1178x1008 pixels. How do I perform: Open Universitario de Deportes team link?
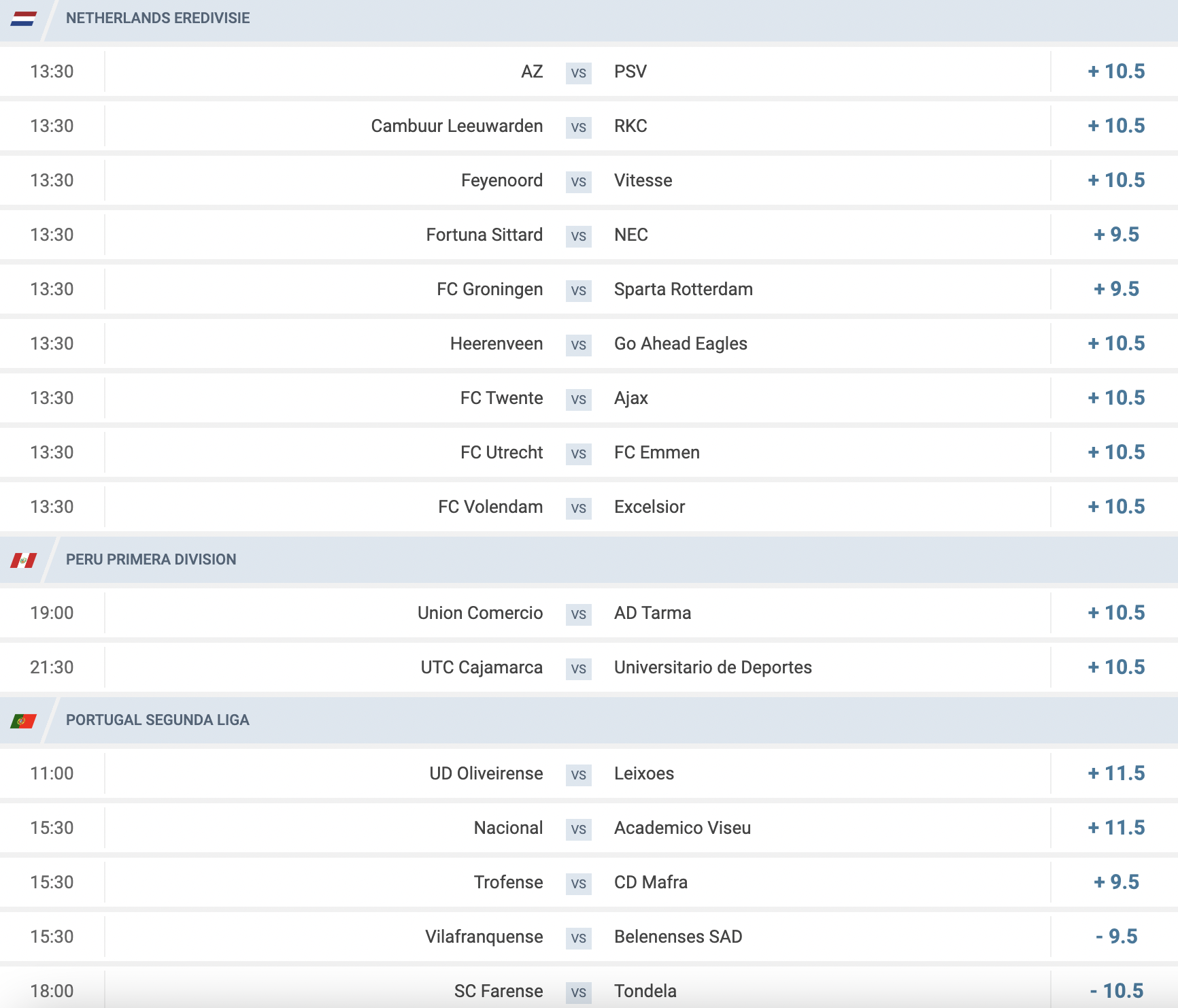[713, 667]
